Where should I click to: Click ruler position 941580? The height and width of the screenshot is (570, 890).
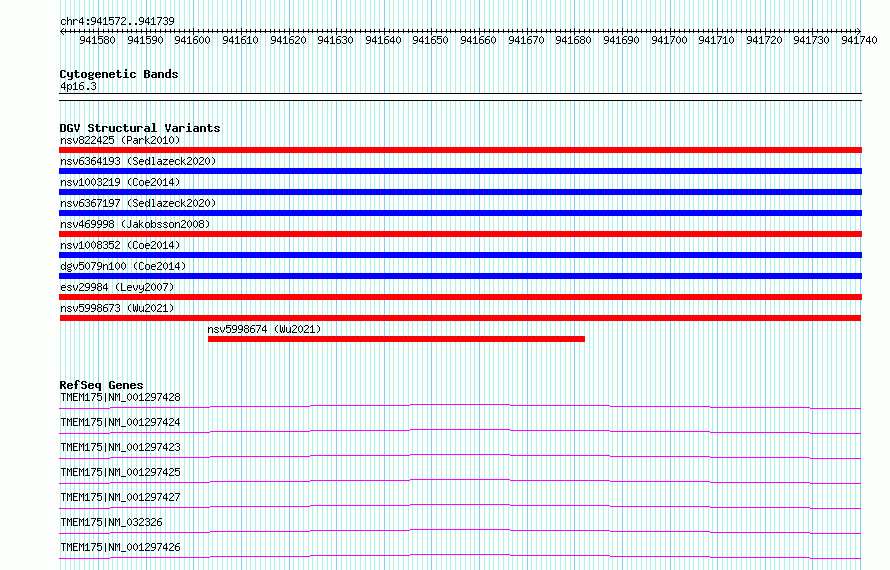[x=97, y=40]
